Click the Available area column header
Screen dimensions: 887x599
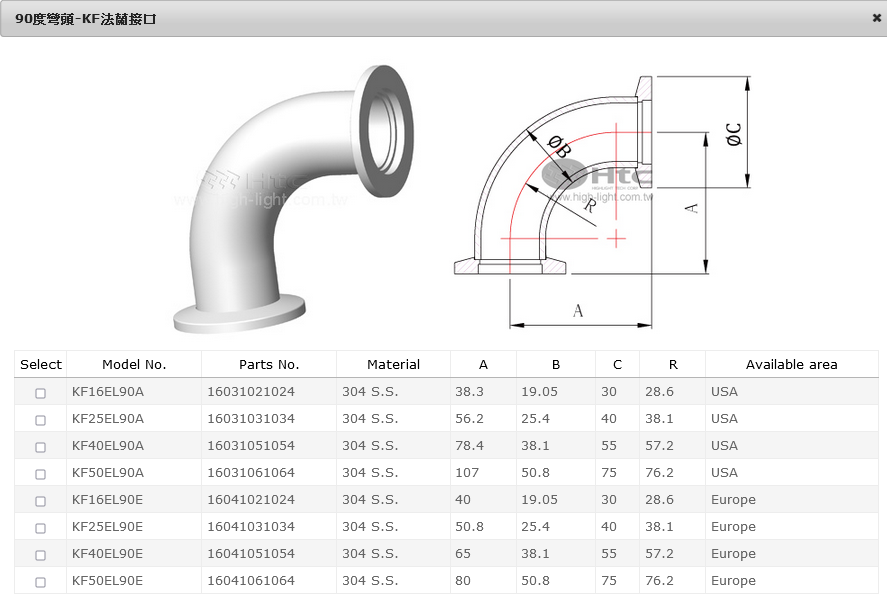point(791,365)
